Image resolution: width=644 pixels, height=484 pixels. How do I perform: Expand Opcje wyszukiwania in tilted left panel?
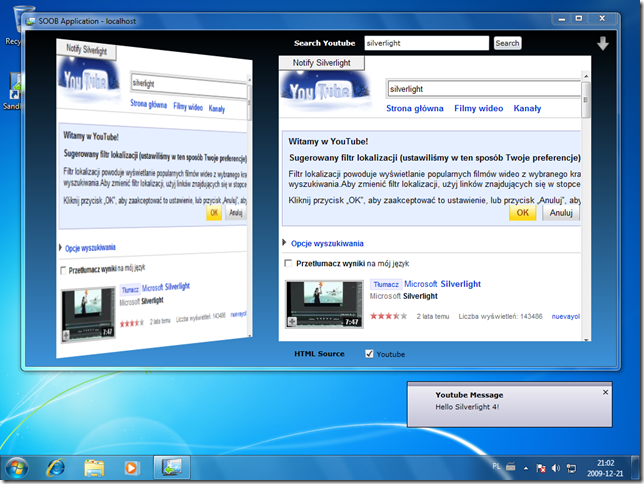pos(60,247)
